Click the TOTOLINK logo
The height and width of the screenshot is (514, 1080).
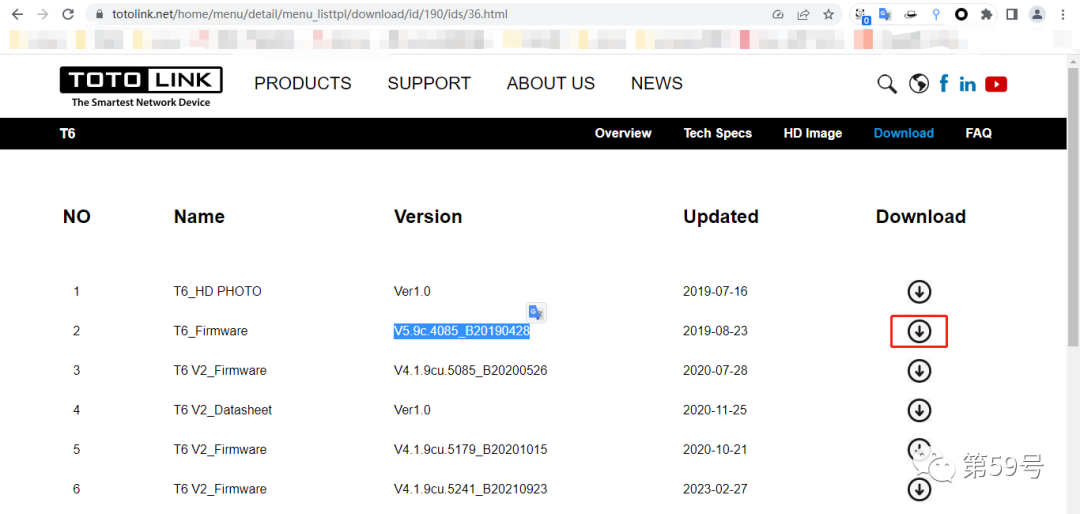141,87
